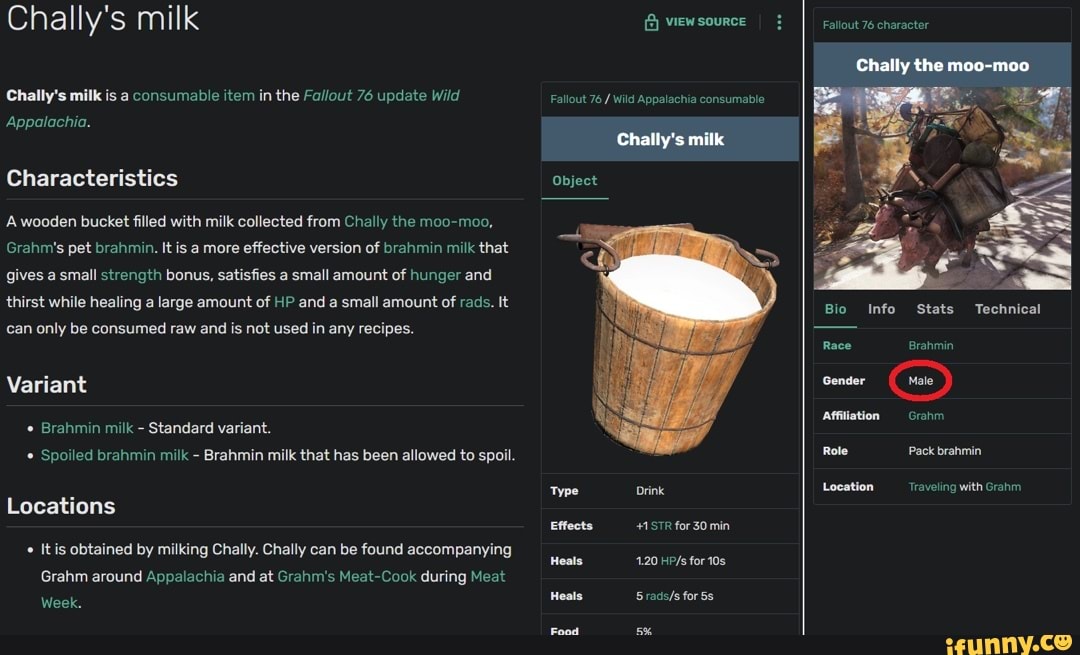Open Grahm's Meat-Cook link
This screenshot has width=1080, height=655.
click(346, 577)
